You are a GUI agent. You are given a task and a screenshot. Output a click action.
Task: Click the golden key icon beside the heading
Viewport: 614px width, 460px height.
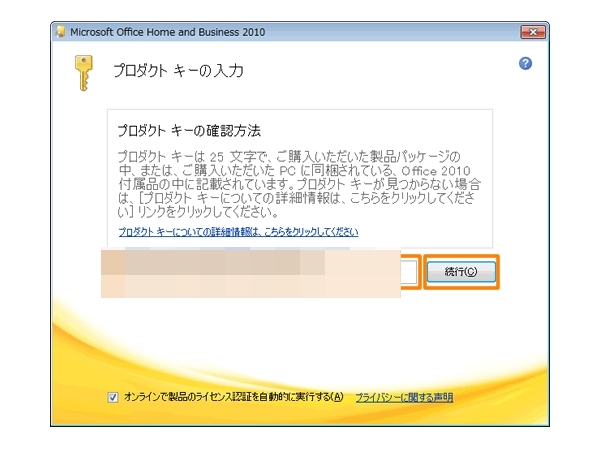[x=83, y=73]
